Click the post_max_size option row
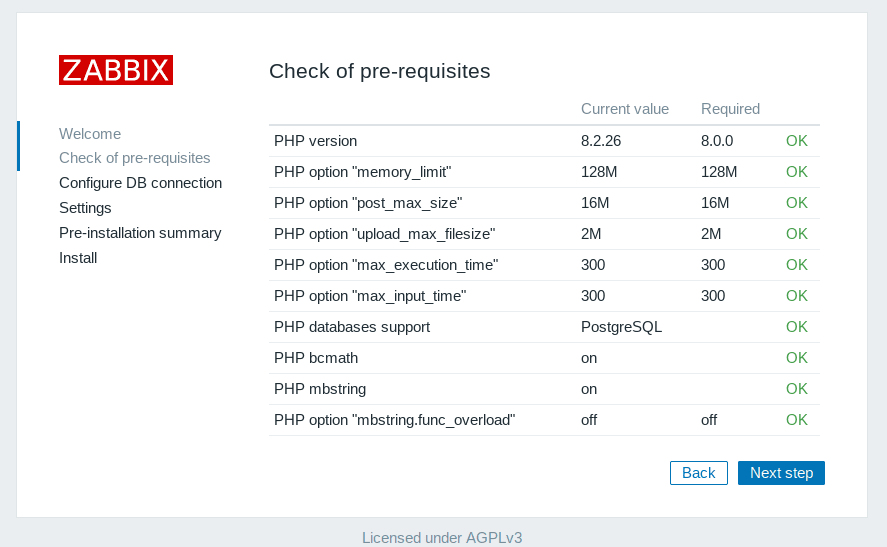Screen dimensions: 887x547 tap(368, 203)
